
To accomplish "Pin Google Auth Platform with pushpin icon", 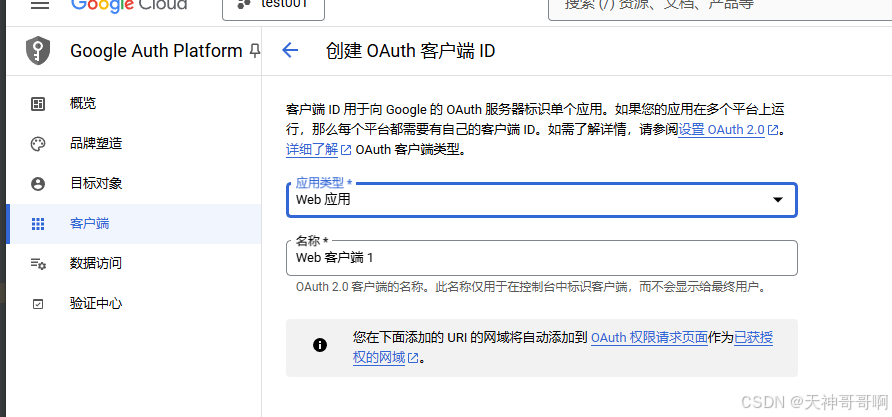I will coord(254,51).
